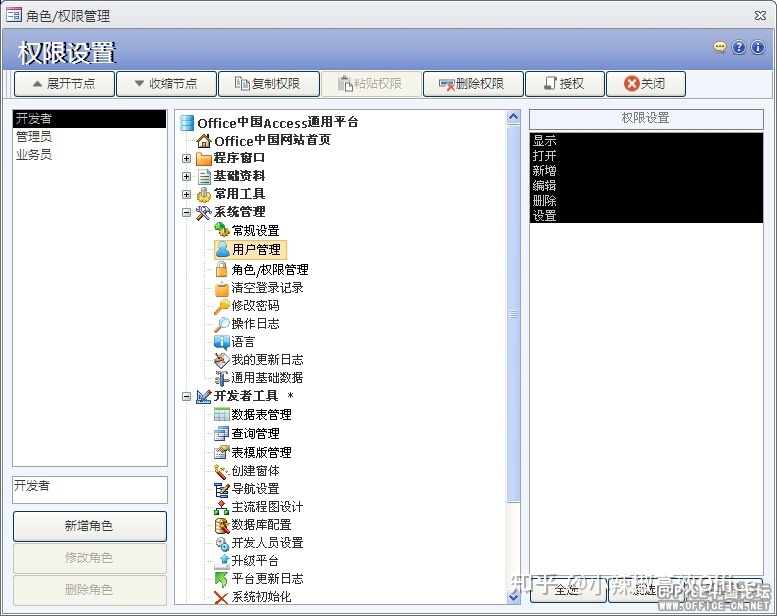Image resolution: width=777 pixels, height=616 pixels.
Task: Expand the 基础资料 tree node
Action: click(x=186, y=176)
